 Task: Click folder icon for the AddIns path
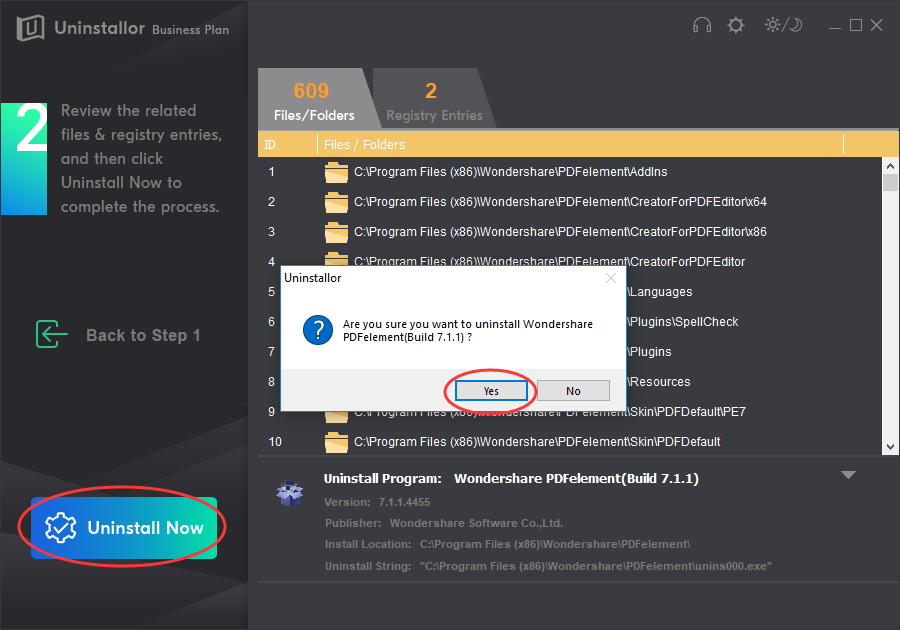(336, 172)
